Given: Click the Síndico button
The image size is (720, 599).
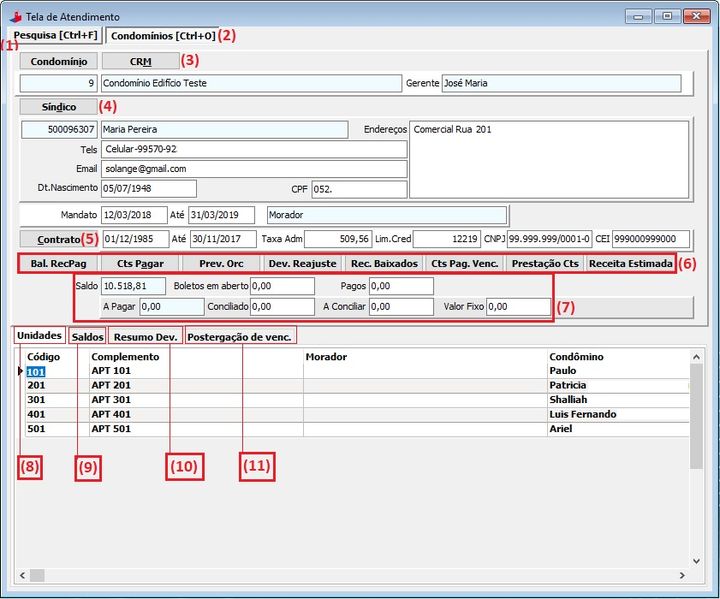Looking at the screenshot, I should [59, 106].
